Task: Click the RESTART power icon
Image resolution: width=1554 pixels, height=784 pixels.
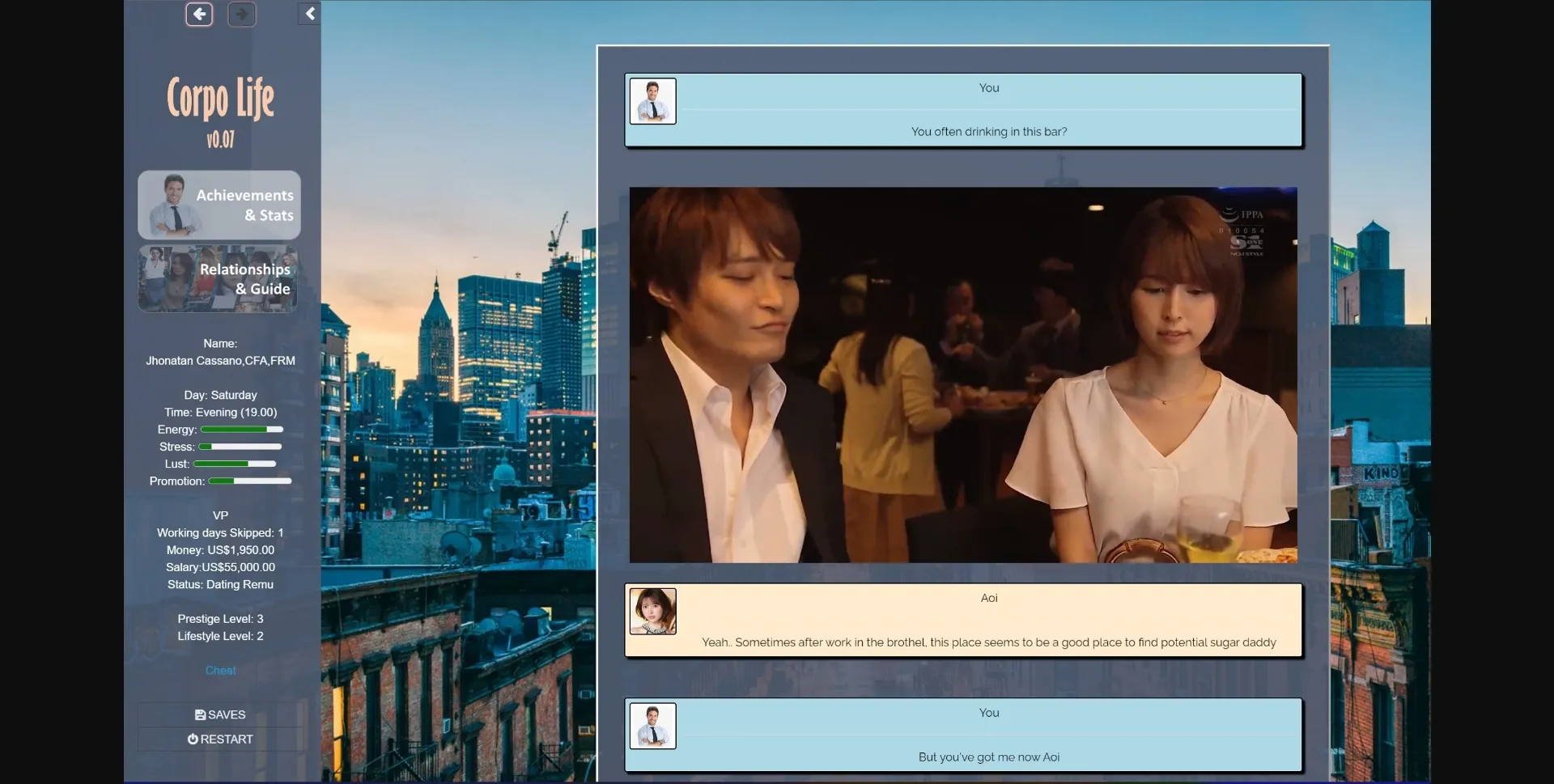Action: [193, 739]
